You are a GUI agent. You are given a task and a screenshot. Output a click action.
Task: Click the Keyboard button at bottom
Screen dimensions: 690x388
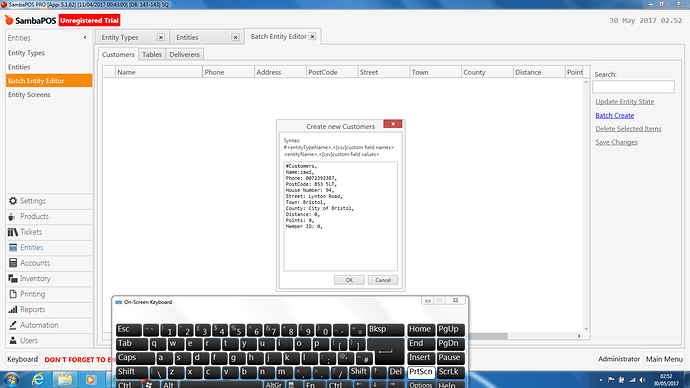(x=22, y=359)
